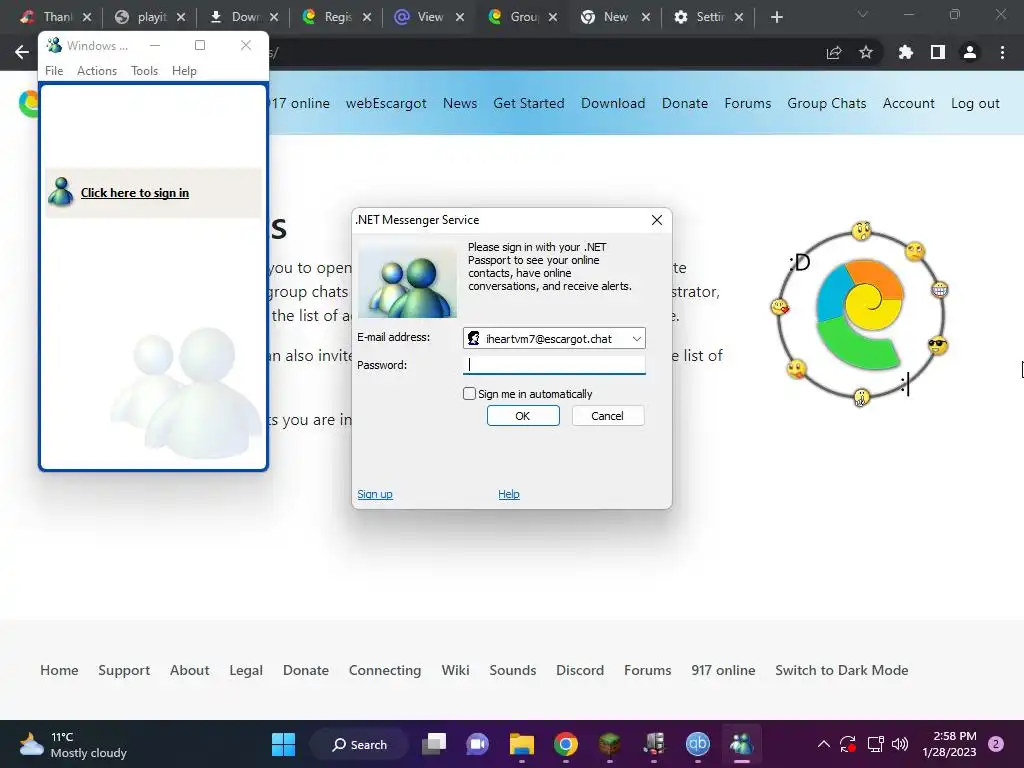Open the volume control in system tray

point(900,744)
